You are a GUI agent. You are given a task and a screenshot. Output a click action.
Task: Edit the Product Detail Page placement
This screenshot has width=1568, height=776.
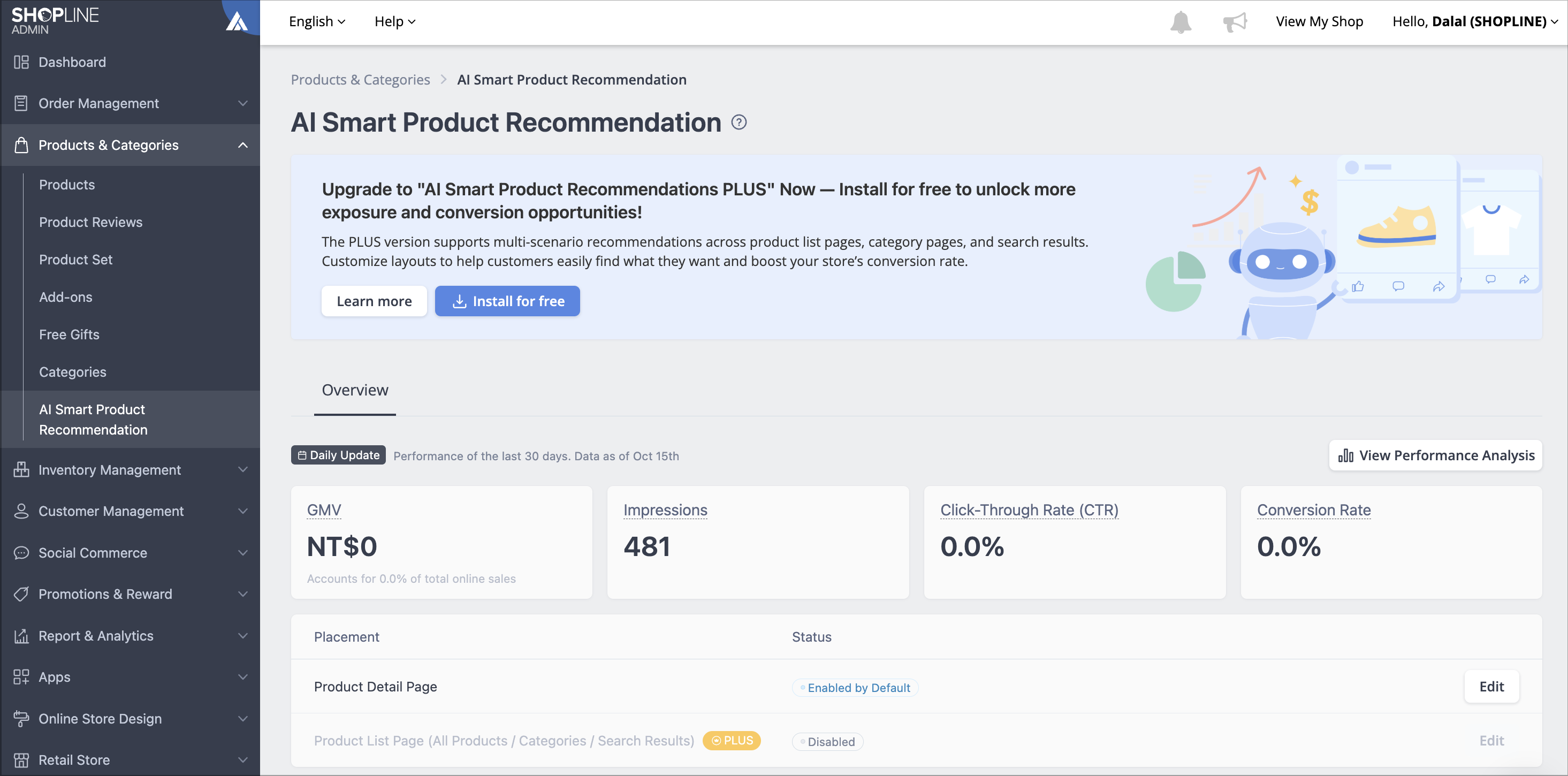click(x=1491, y=687)
